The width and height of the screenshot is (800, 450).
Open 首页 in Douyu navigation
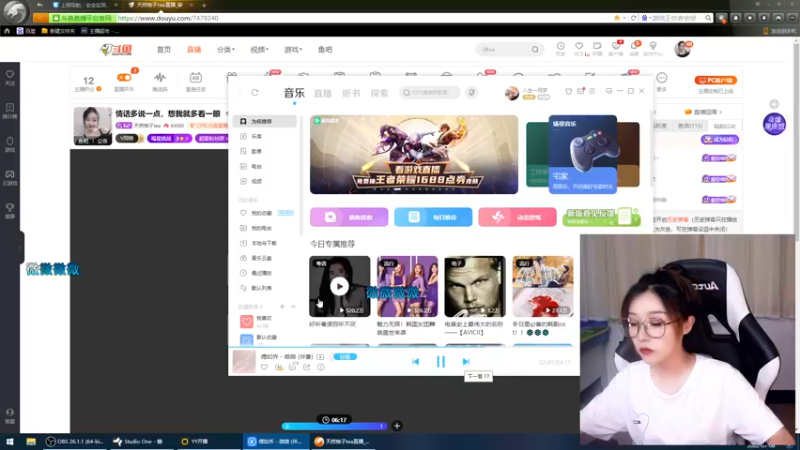coord(164,49)
